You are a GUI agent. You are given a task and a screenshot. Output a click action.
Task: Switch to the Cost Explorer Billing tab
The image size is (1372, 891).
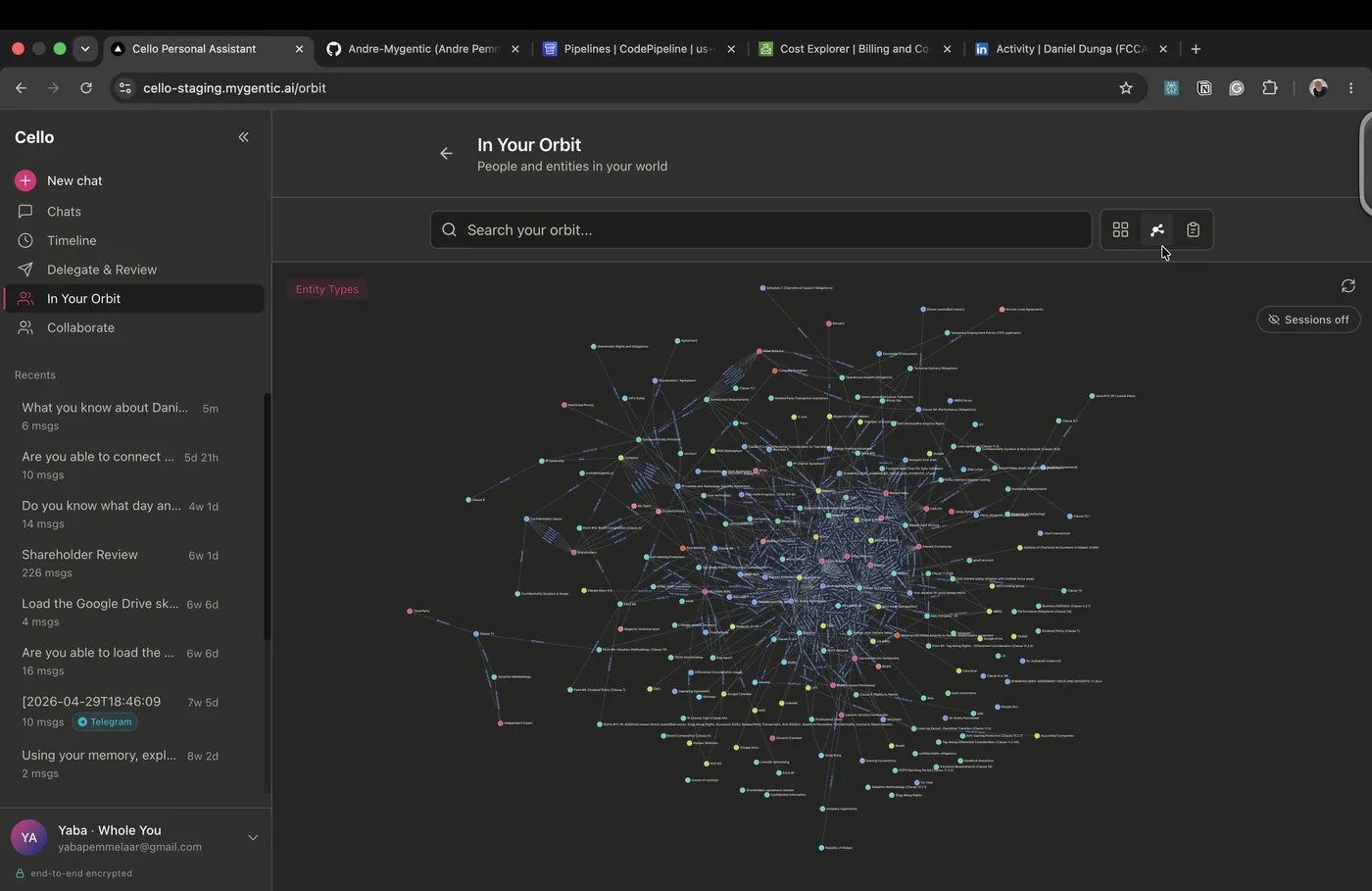[856, 49]
